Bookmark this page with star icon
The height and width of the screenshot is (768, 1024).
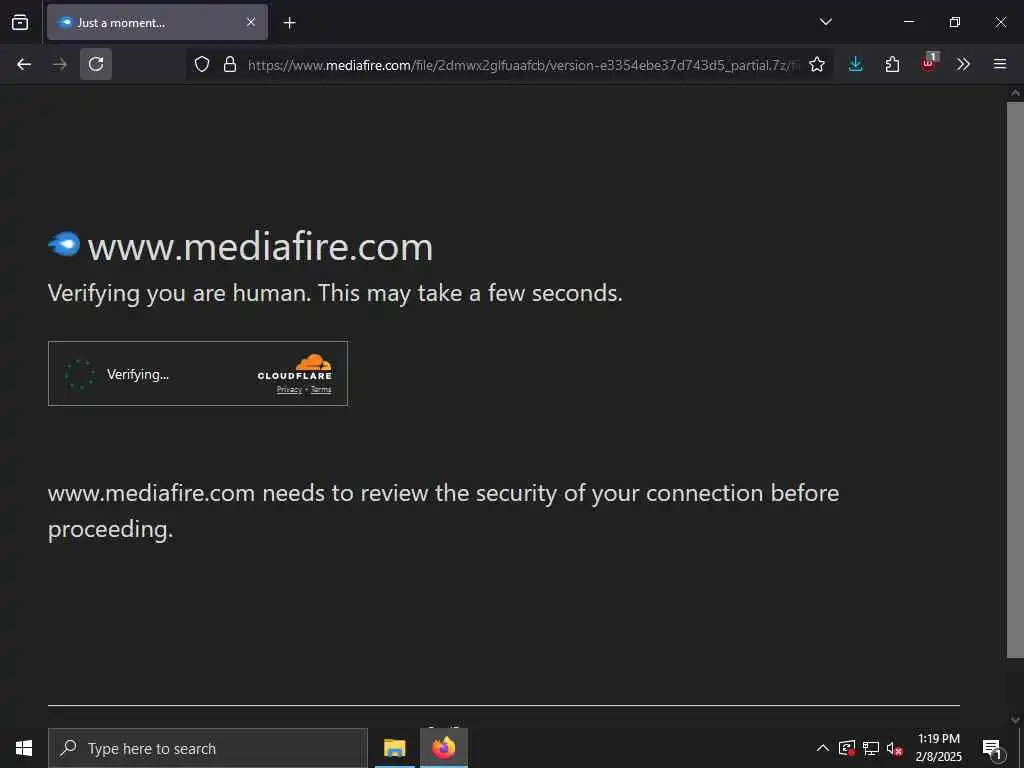click(x=816, y=64)
